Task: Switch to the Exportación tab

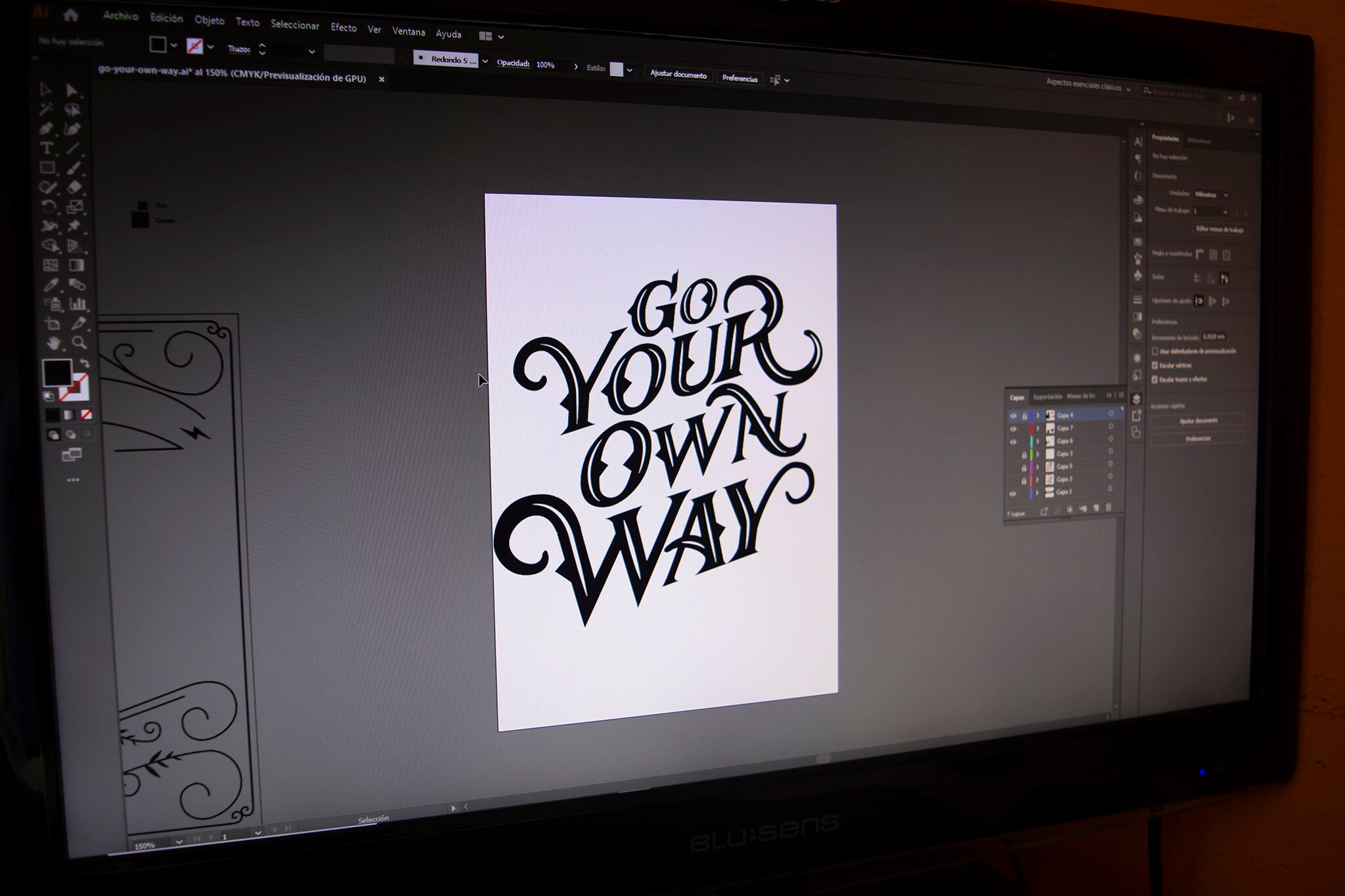Action: tap(1047, 397)
